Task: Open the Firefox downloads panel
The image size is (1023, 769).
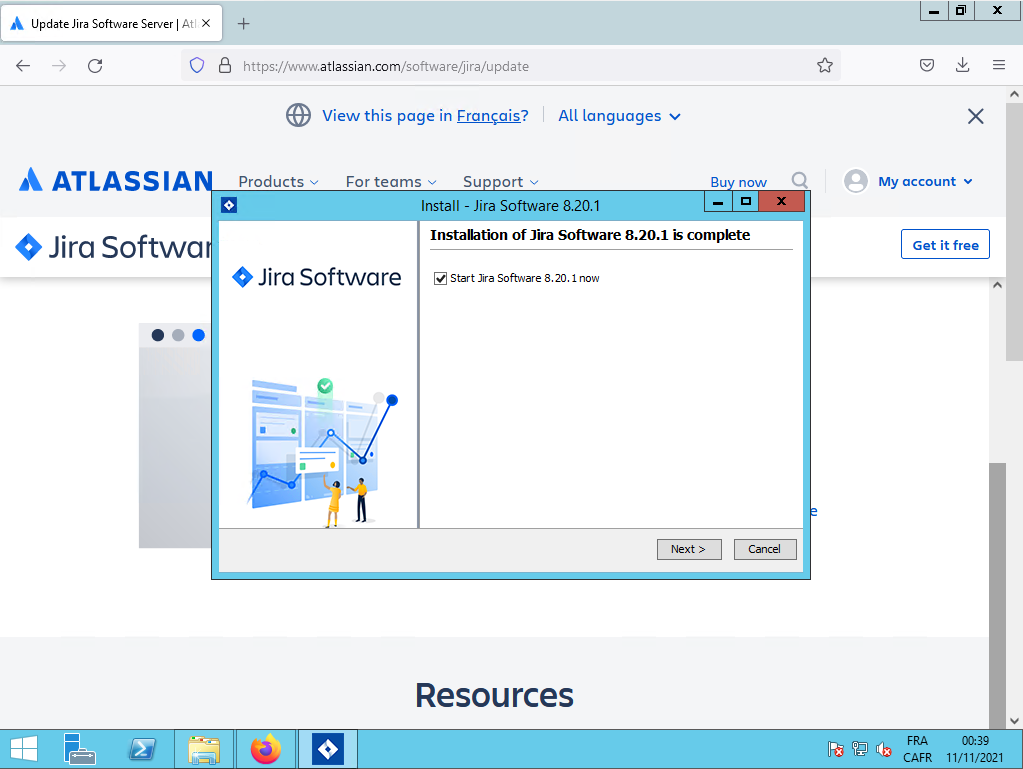Action: tap(962, 65)
